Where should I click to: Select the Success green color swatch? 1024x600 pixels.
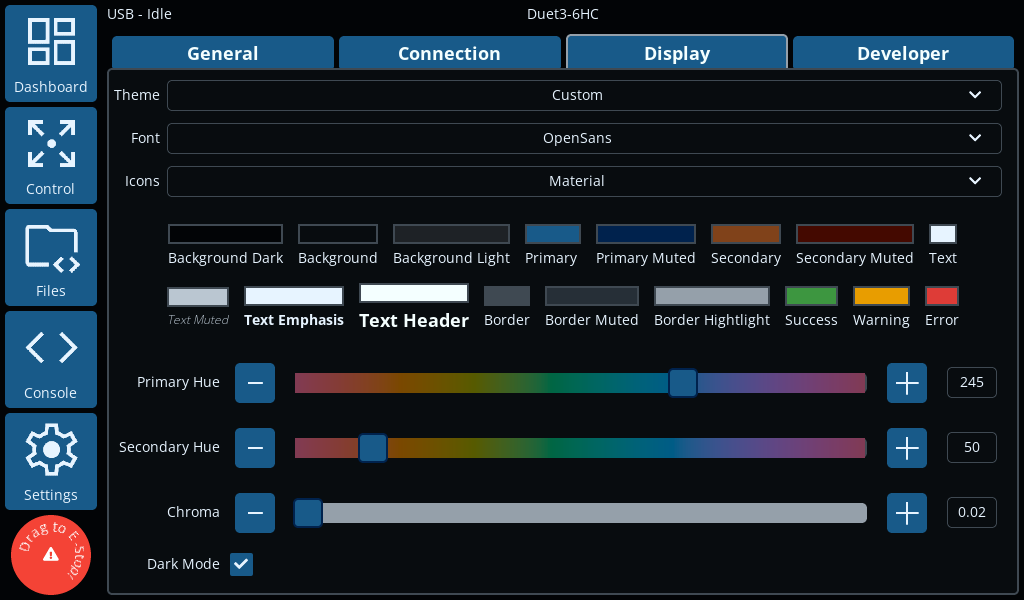pos(811,296)
